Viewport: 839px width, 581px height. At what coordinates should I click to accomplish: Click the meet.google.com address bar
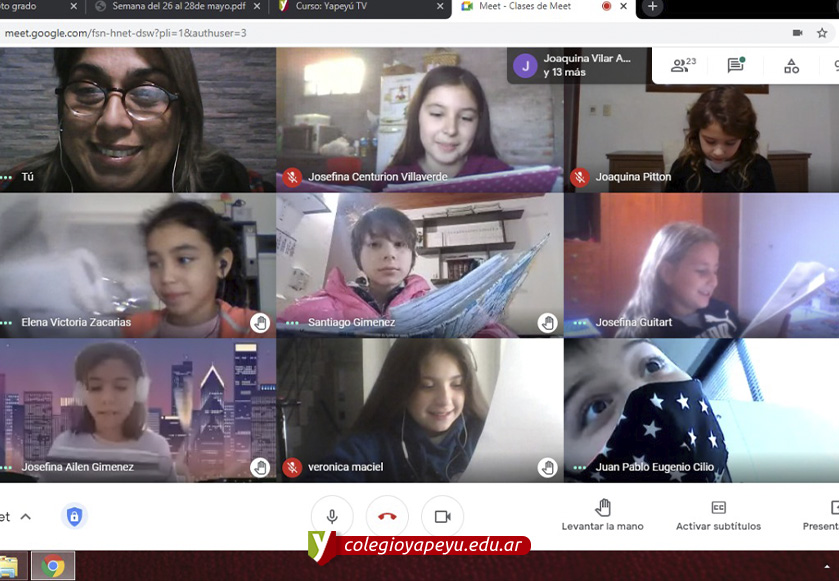(x=300, y=33)
